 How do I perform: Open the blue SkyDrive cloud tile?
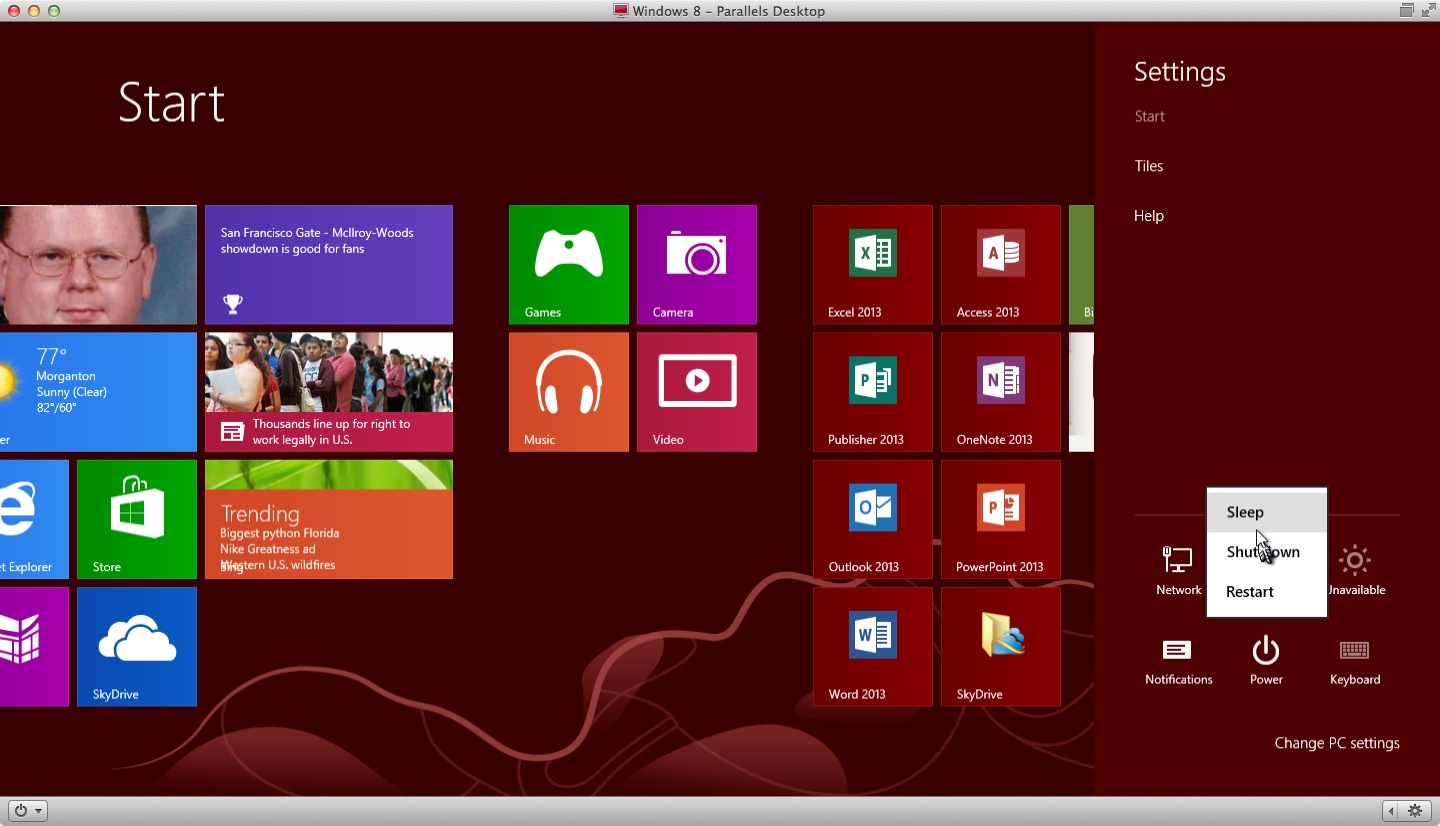[137, 646]
